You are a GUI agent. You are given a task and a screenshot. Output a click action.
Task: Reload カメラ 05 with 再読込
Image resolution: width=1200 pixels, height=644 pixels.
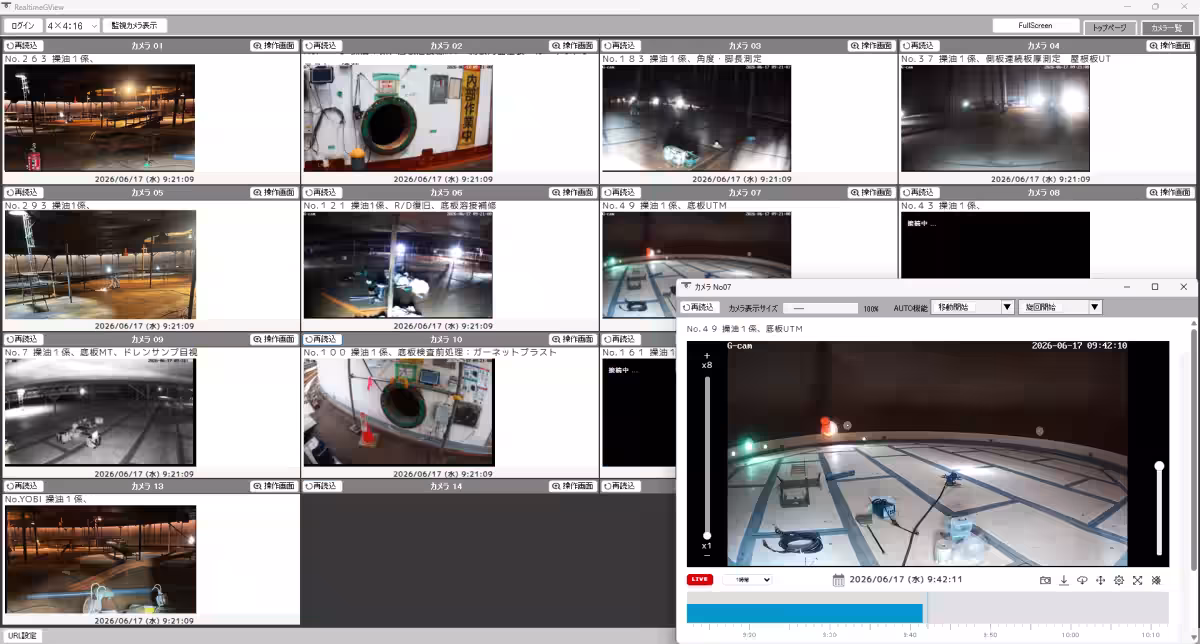tap(23, 192)
